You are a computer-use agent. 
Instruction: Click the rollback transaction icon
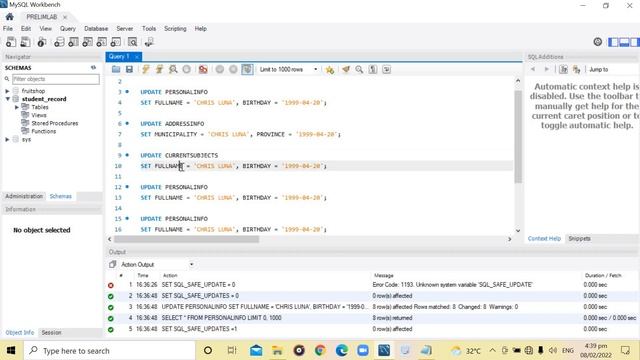(233, 69)
